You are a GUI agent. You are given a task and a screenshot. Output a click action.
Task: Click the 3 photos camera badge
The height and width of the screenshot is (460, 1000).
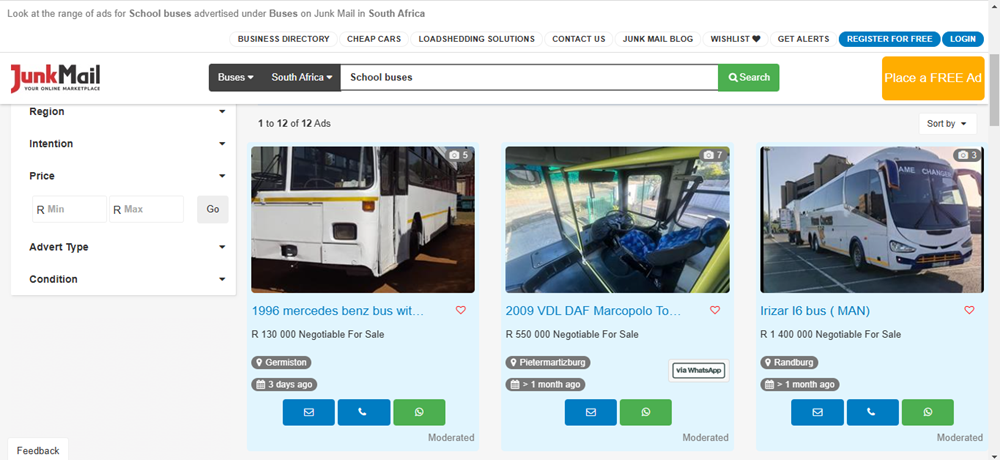[968, 155]
